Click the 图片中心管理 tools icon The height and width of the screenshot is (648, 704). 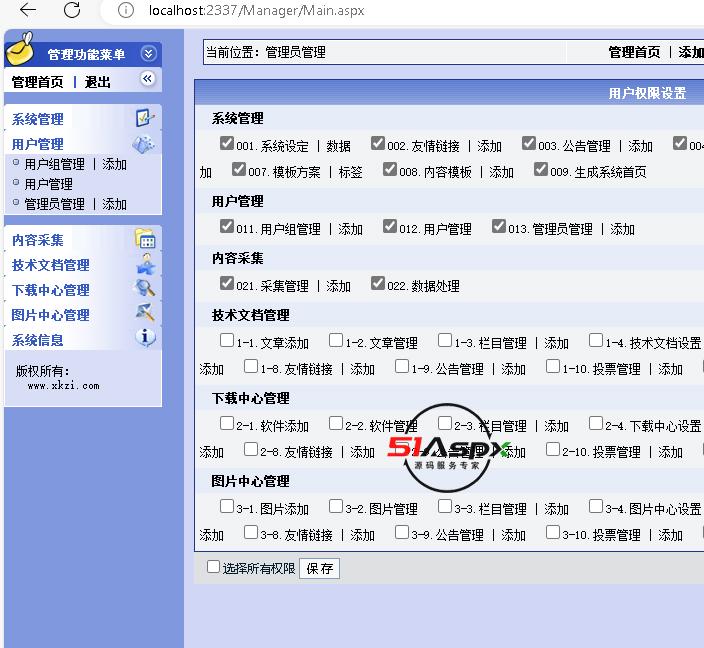pos(145,312)
